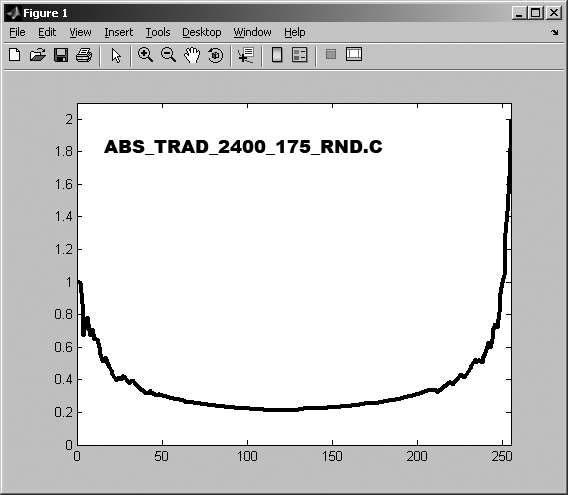Screen dimensions: 568x495
Task: Close the Figure 1 window
Action: pyautogui.click(x=554, y=13)
